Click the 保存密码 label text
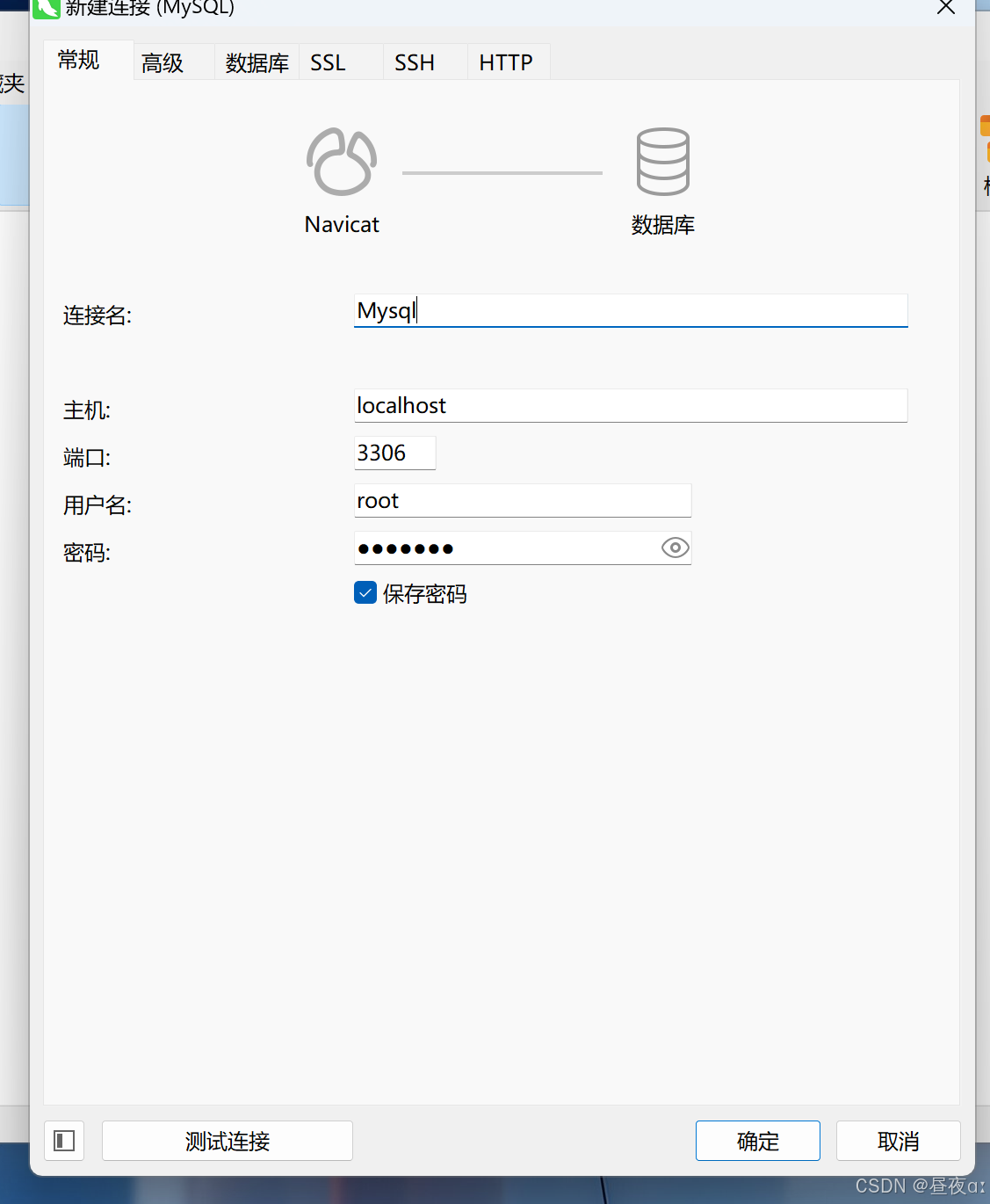 [x=425, y=594]
